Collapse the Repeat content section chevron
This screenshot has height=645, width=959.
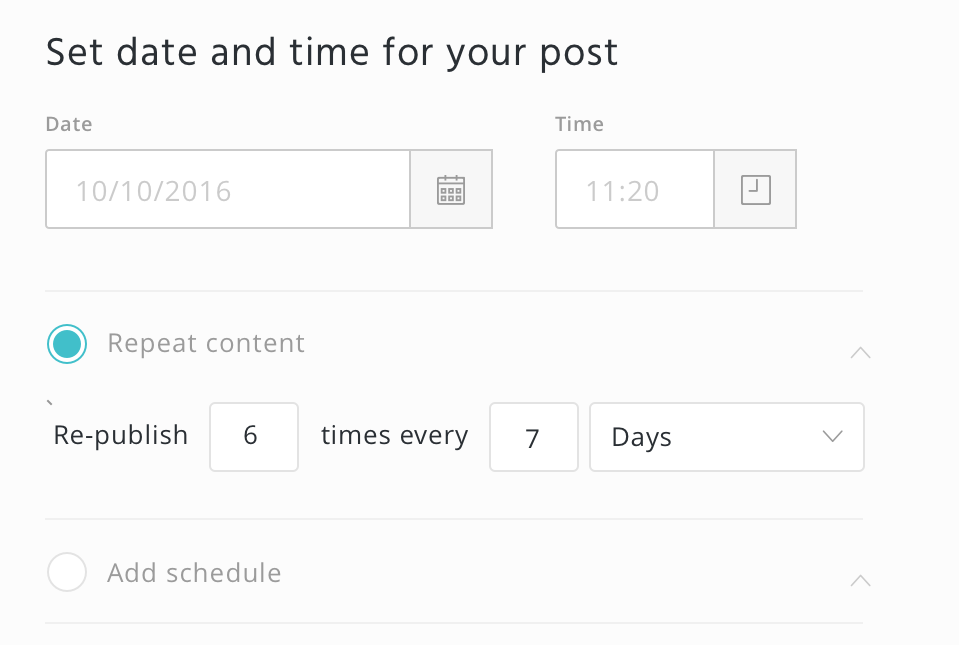(859, 352)
